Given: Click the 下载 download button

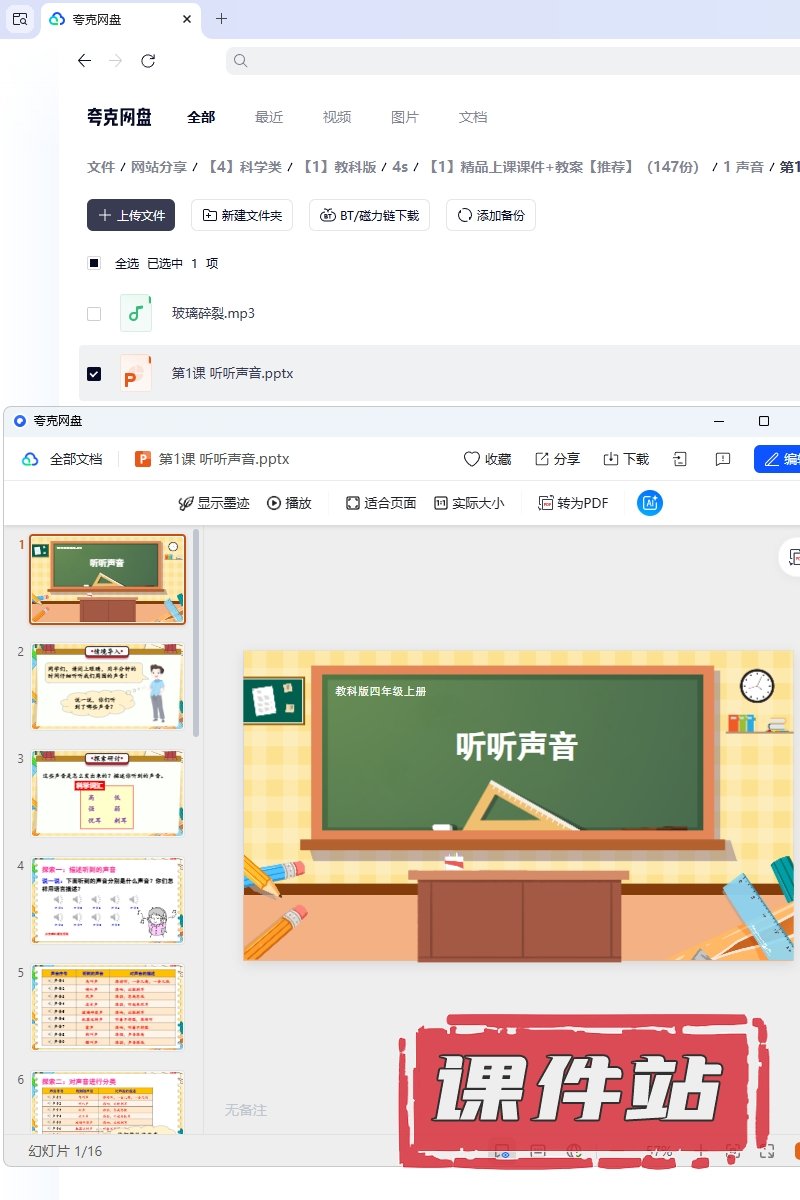Looking at the screenshot, I should coord(626,459).
